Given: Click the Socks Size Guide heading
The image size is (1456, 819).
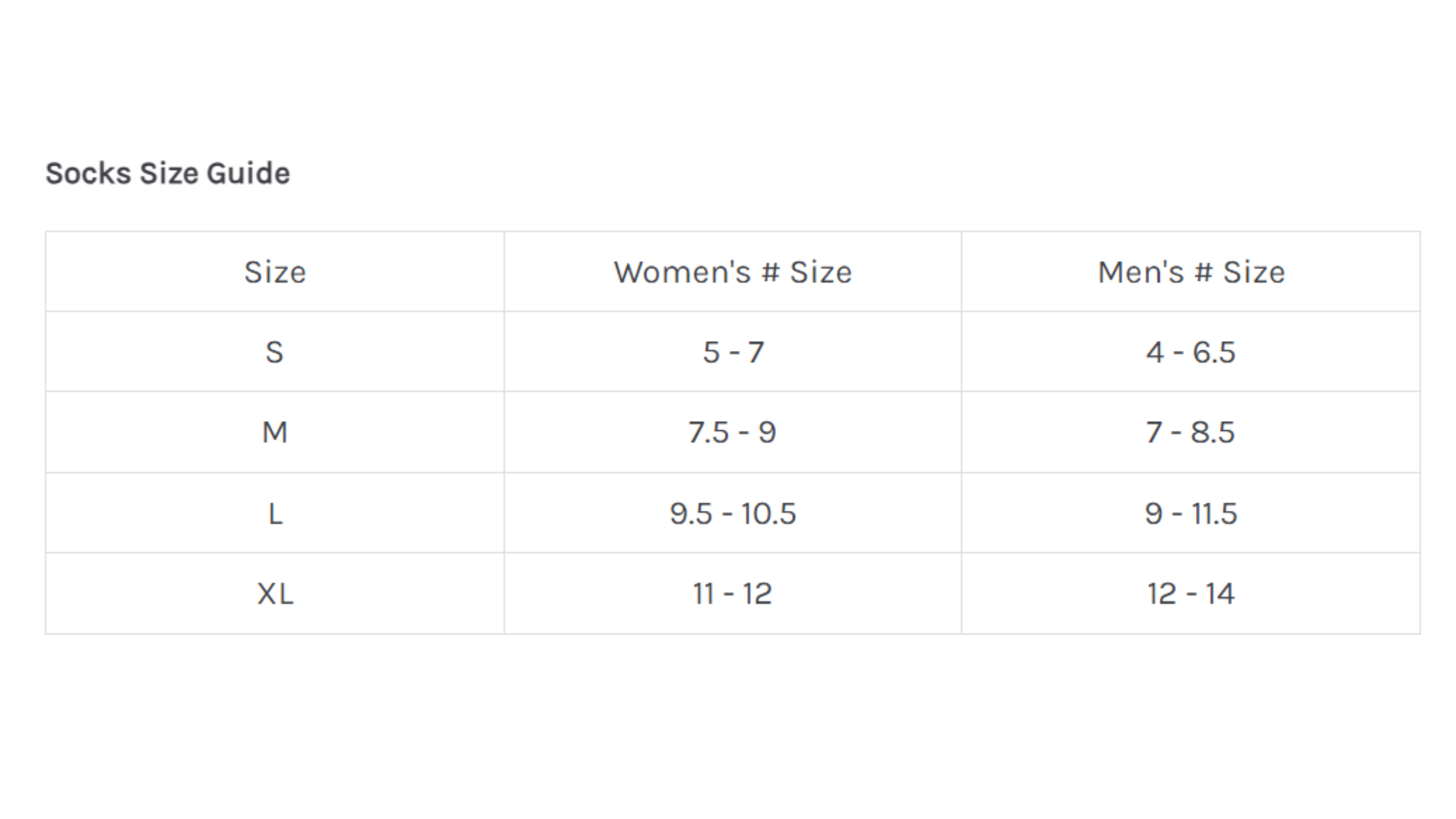Looking at the screenshot, I should click(168, 174).
